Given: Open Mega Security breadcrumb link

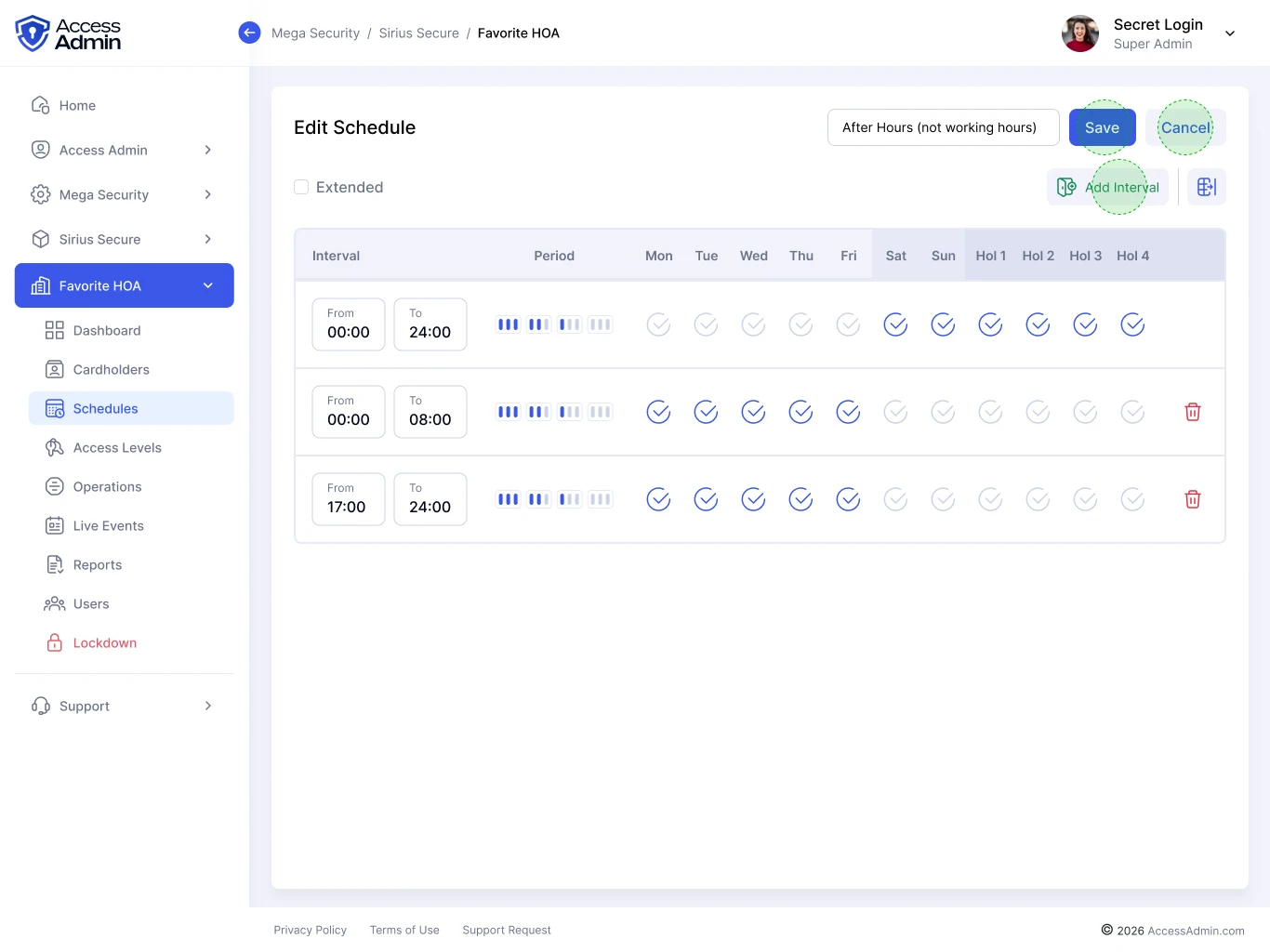Looking at the screenshot, I should click(x=315, y=33).
